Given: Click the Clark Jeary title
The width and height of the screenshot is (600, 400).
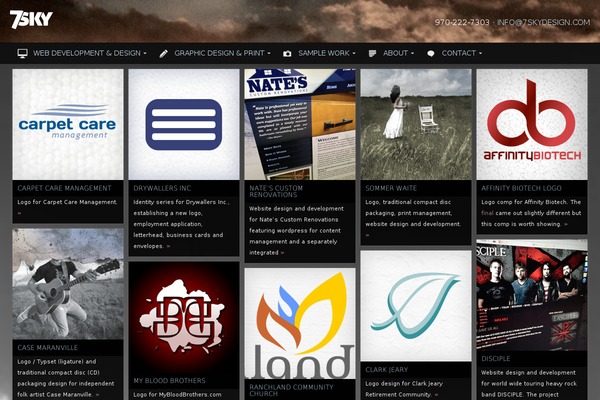Looking at the screenshot, I should pyautogui.click(x=386, y=370).
